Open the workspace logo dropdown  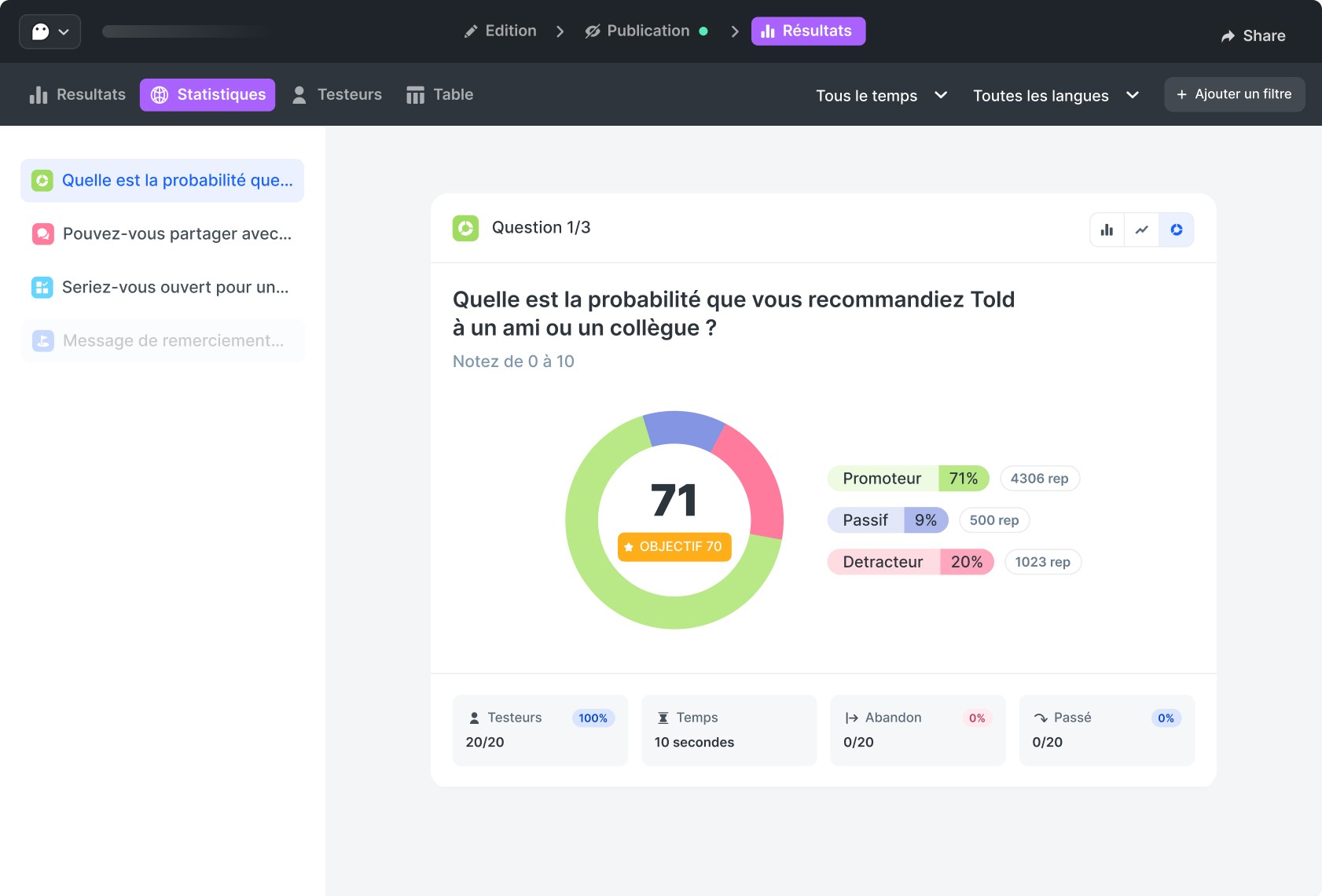tap(50, 31)
